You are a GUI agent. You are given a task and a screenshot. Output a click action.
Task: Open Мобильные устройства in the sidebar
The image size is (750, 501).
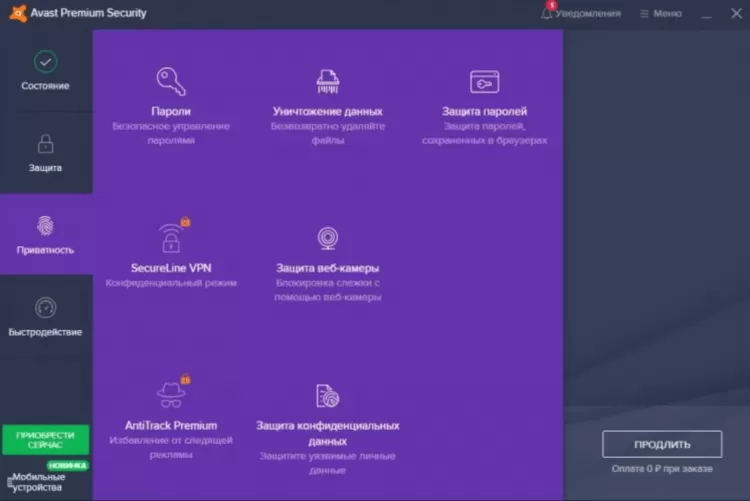click(38, 482)
